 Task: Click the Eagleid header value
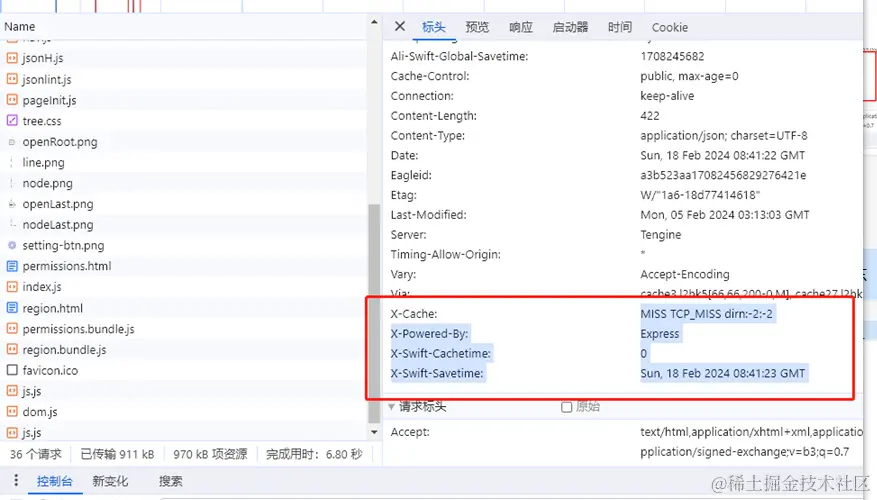click(723, 175)
